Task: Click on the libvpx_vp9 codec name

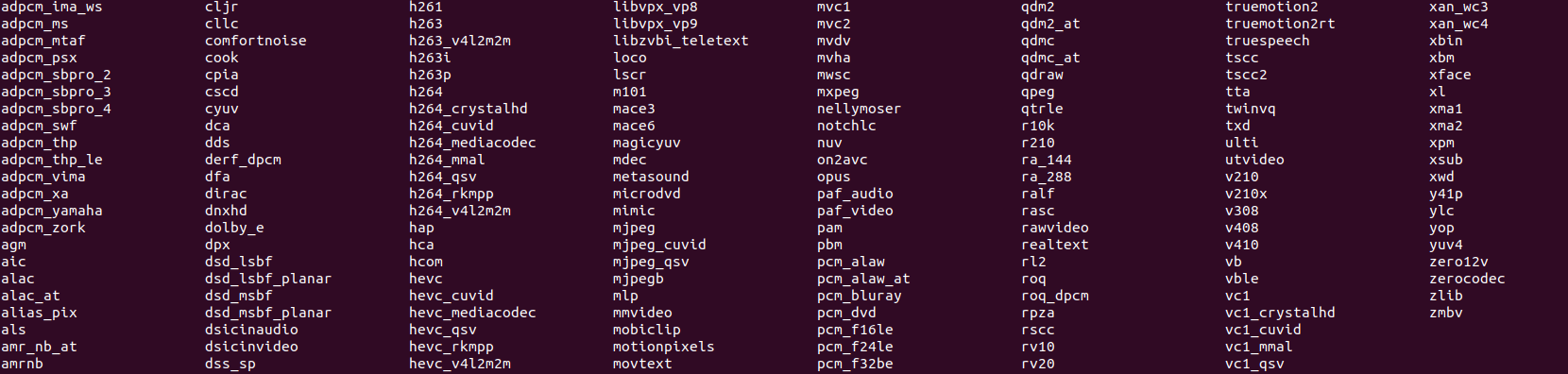Action: [x=655, y=24]
